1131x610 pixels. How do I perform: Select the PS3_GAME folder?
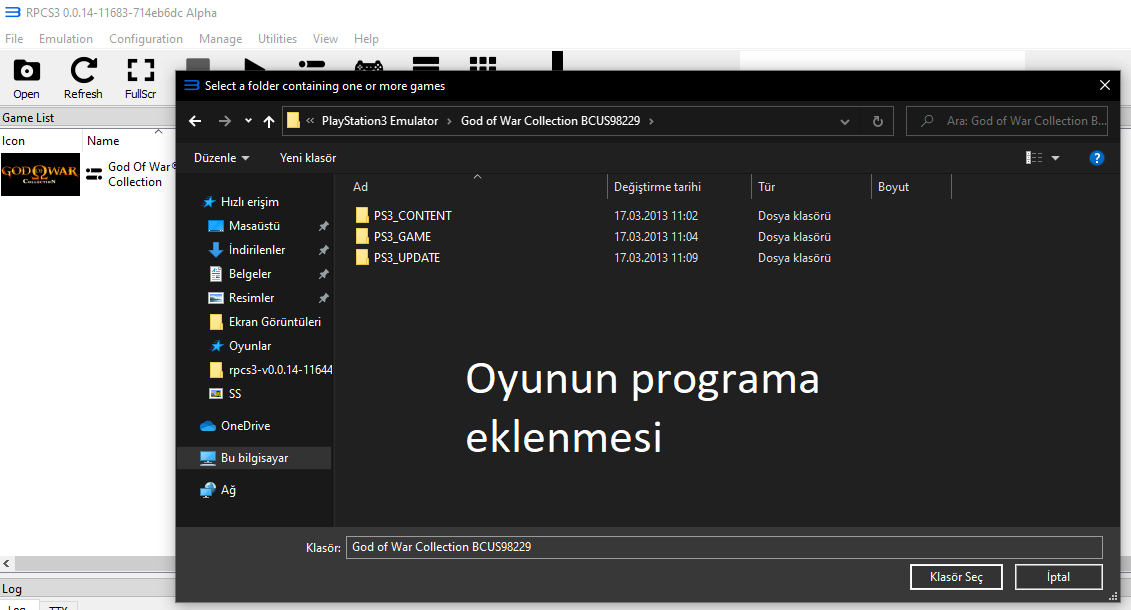[x=393, y=237]
